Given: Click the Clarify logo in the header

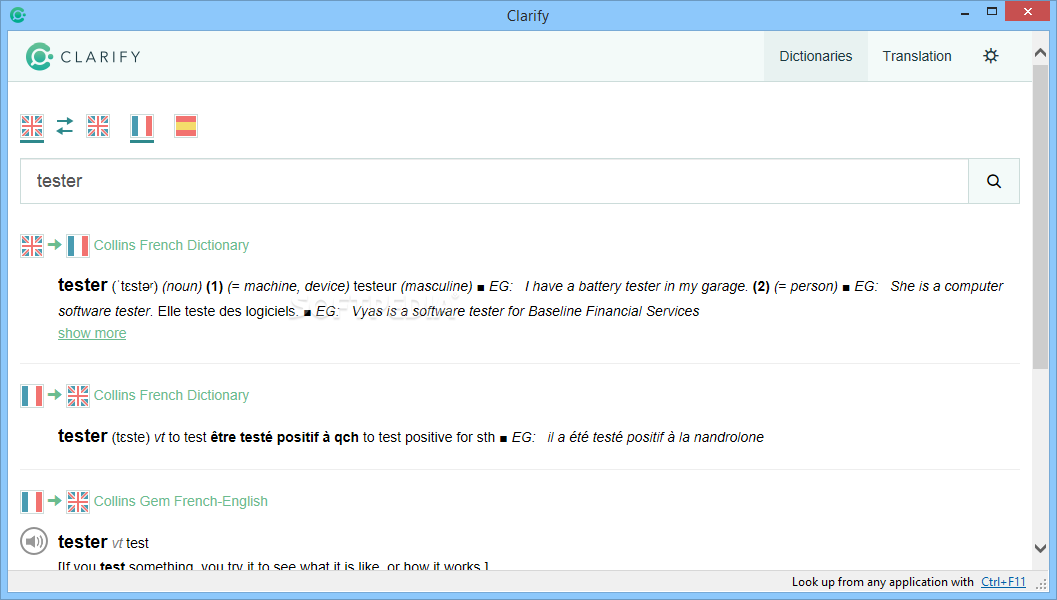Looking at the screenshot, I should click(x=83, y=57).
